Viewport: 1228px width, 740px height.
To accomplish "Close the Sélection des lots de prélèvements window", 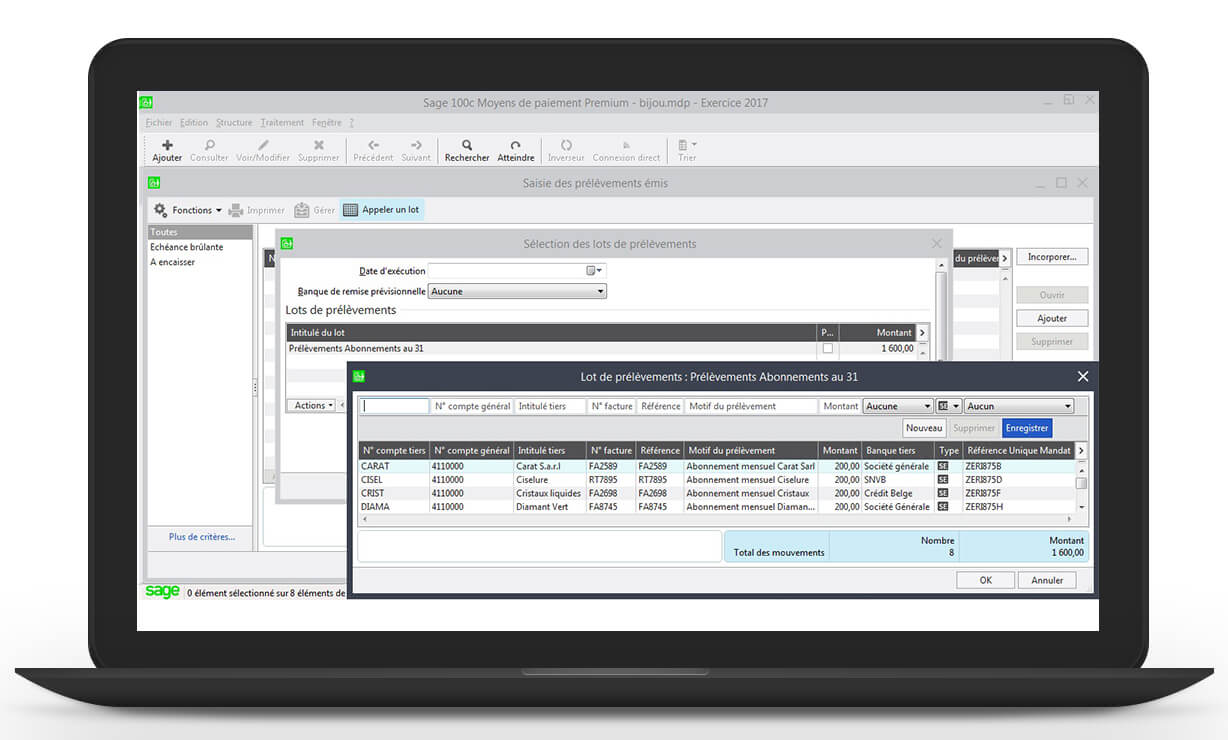I will tap(937, 243).
